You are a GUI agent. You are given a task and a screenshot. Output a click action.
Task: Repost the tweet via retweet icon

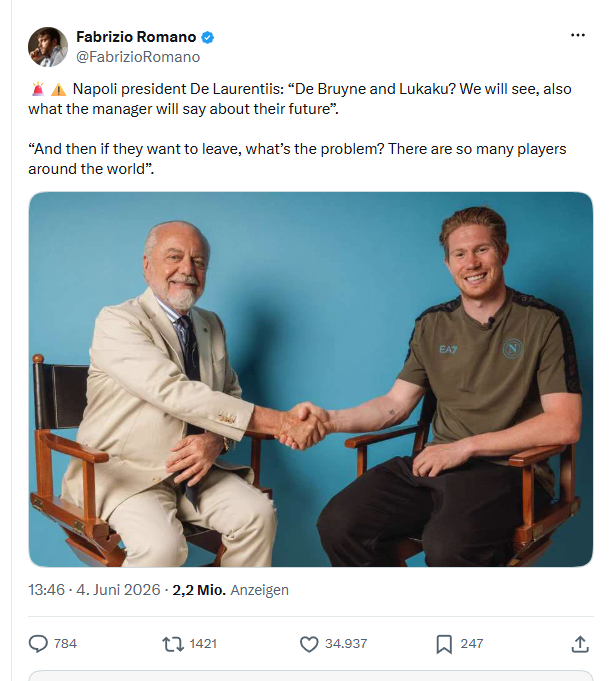[x=173, y=644]
